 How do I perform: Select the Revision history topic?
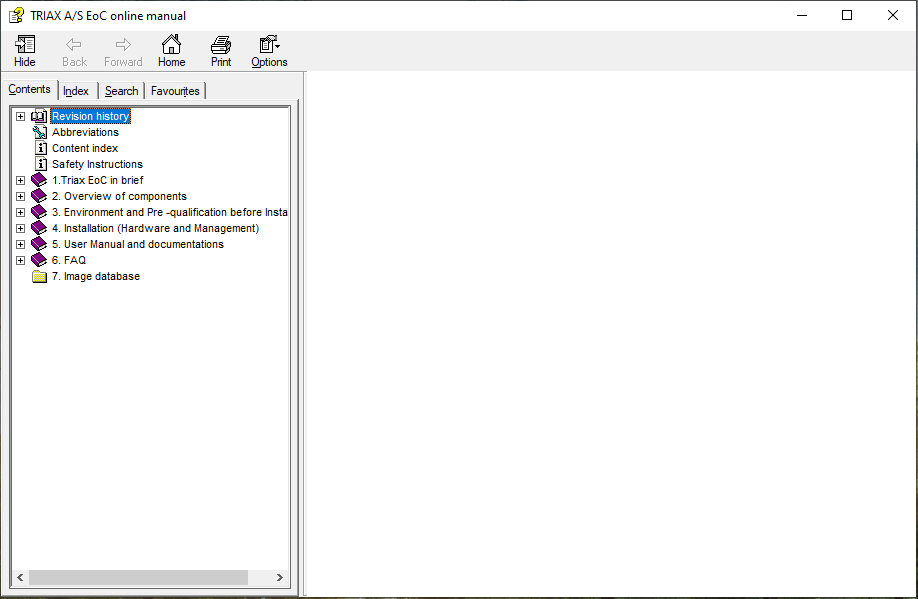click(91, 116)
